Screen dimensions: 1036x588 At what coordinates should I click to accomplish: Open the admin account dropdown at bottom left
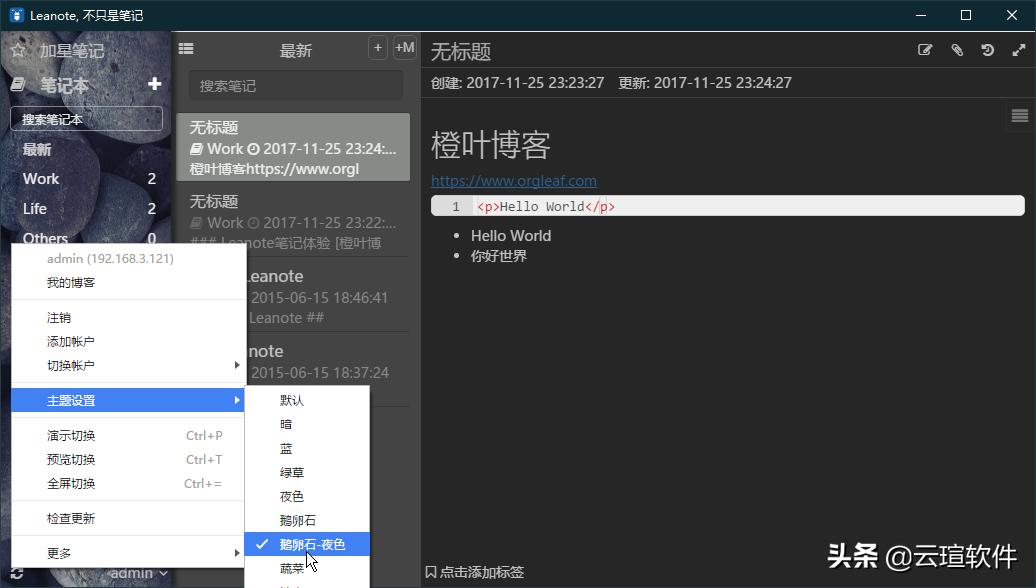click(x=136, y=572)
